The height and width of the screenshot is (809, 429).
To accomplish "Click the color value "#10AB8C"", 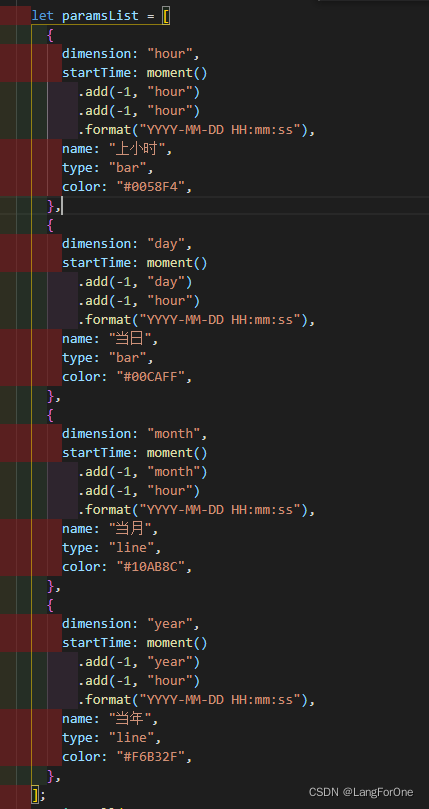I will 150,567.
